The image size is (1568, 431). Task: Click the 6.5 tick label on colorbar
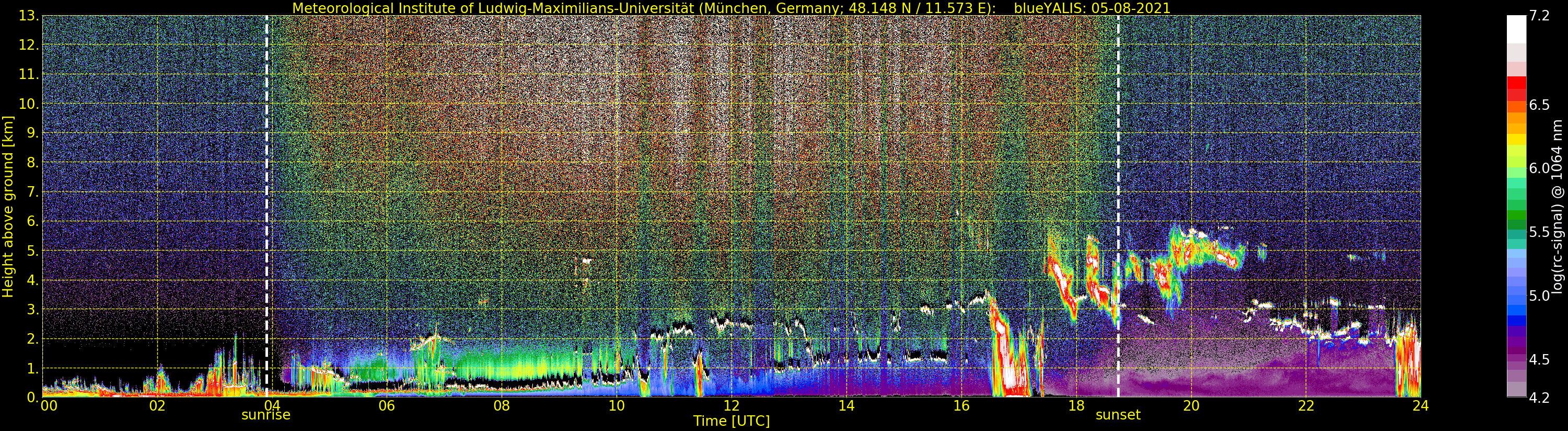(x=1539, y=105)
